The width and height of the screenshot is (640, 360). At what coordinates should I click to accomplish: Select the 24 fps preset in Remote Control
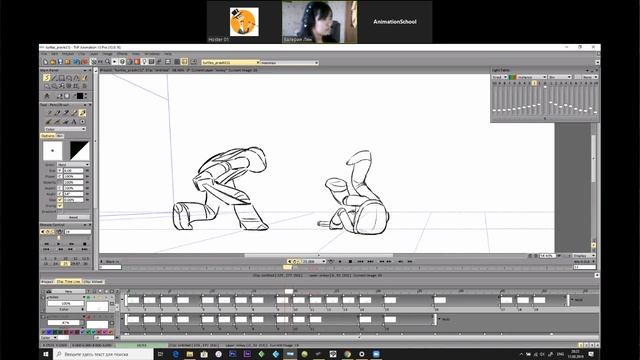point(56,264)
